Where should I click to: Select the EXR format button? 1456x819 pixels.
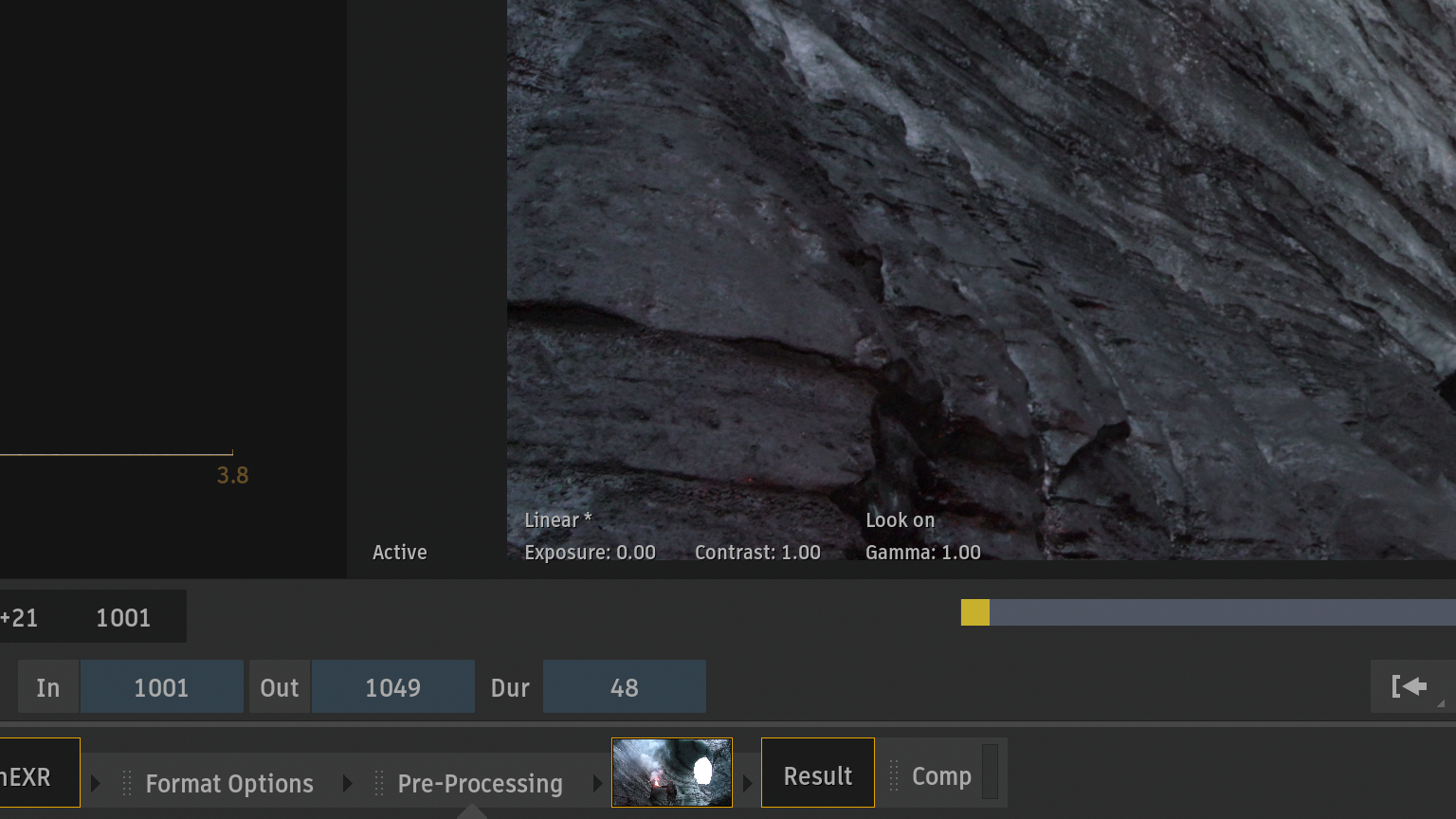(x=40, y=773)
